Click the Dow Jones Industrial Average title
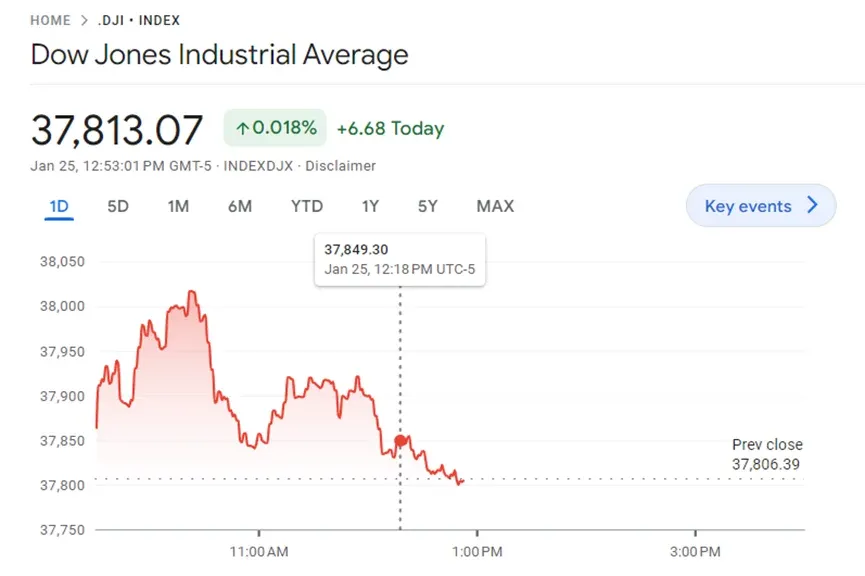 click(220, 55)
